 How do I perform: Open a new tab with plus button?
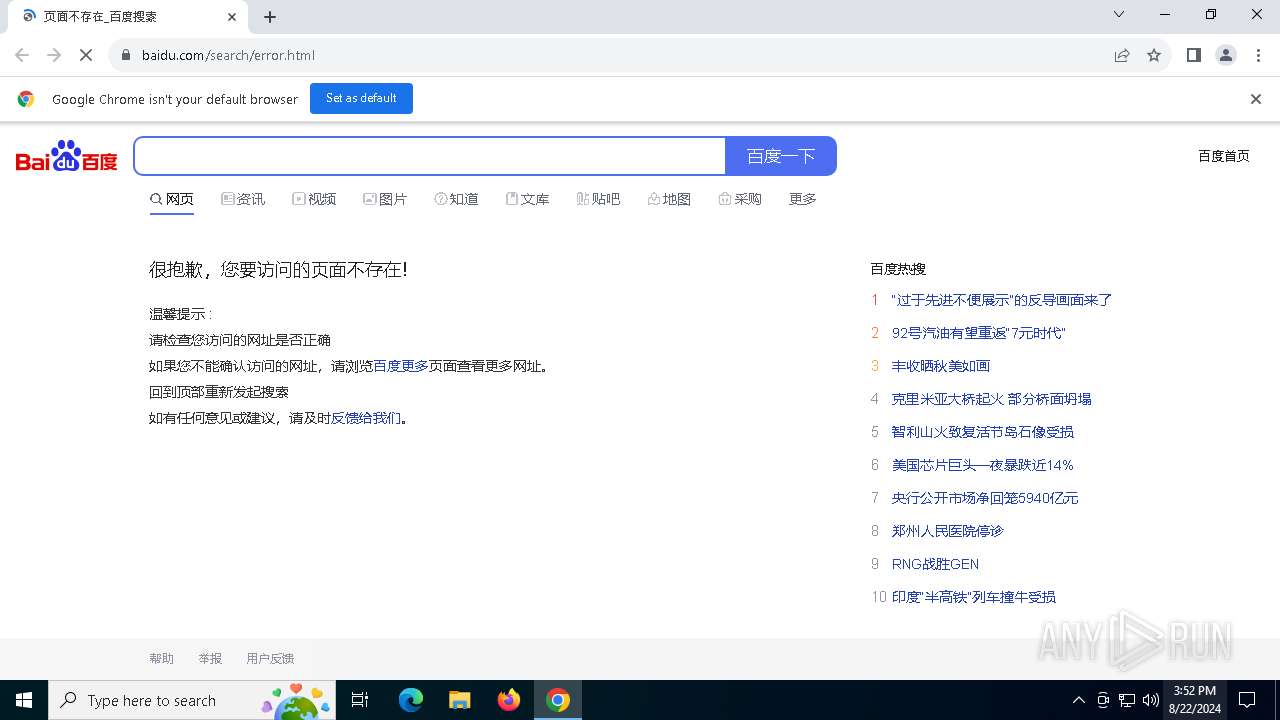point(270,16)
